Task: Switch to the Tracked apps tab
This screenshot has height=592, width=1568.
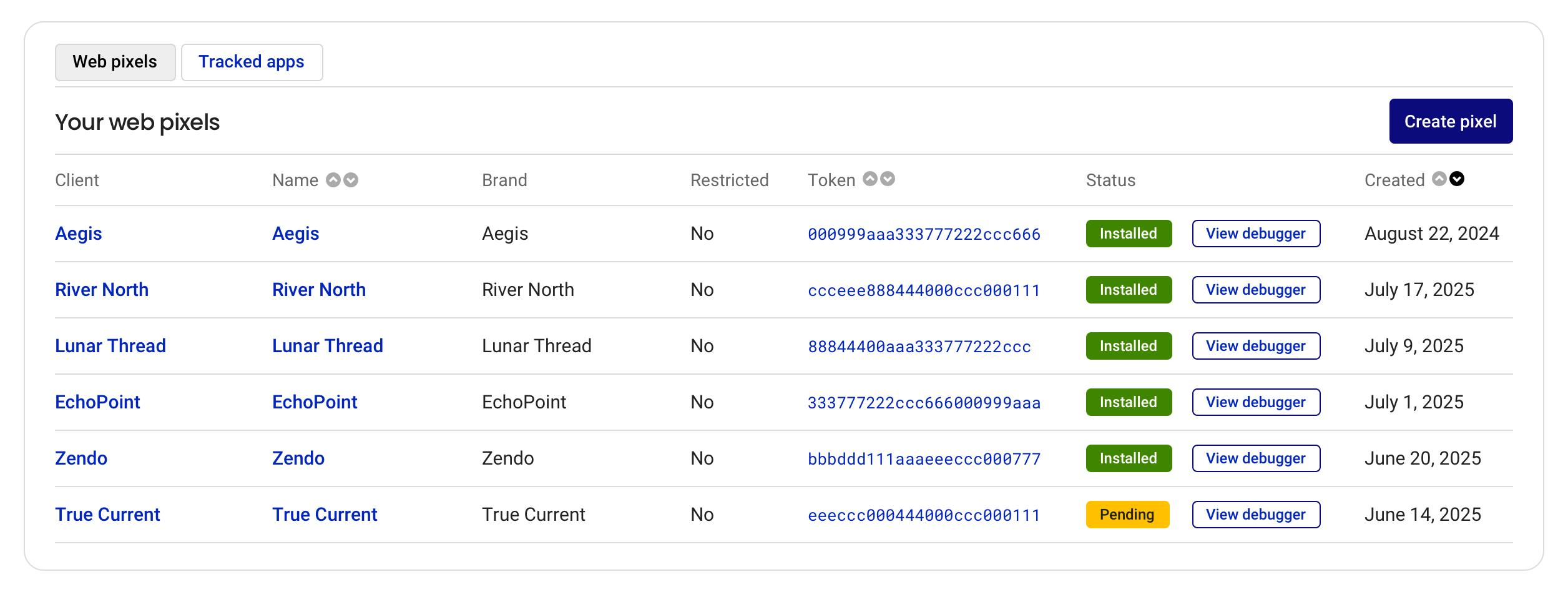Action: click(252, 62)
